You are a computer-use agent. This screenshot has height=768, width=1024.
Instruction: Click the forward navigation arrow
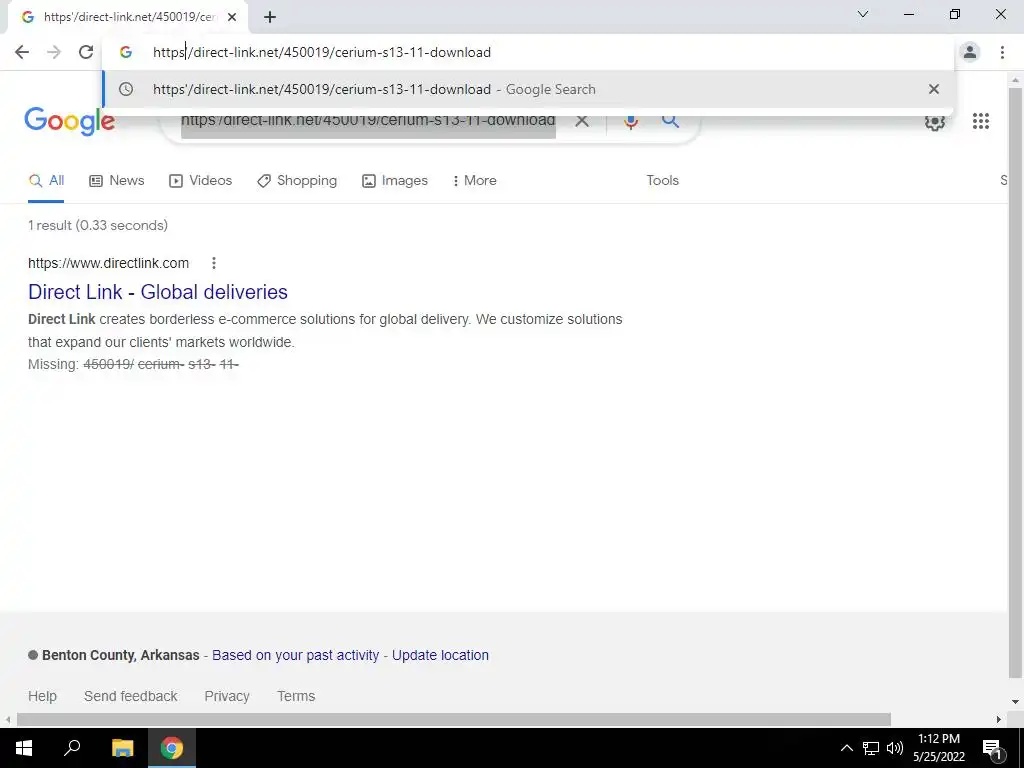54,52
